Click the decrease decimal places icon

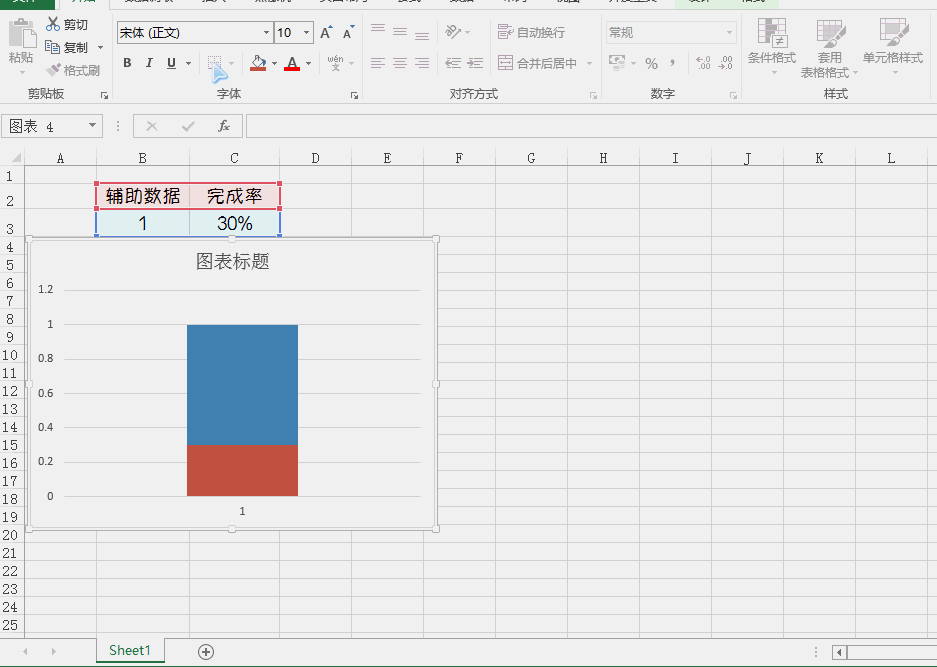tap(725, 63)
